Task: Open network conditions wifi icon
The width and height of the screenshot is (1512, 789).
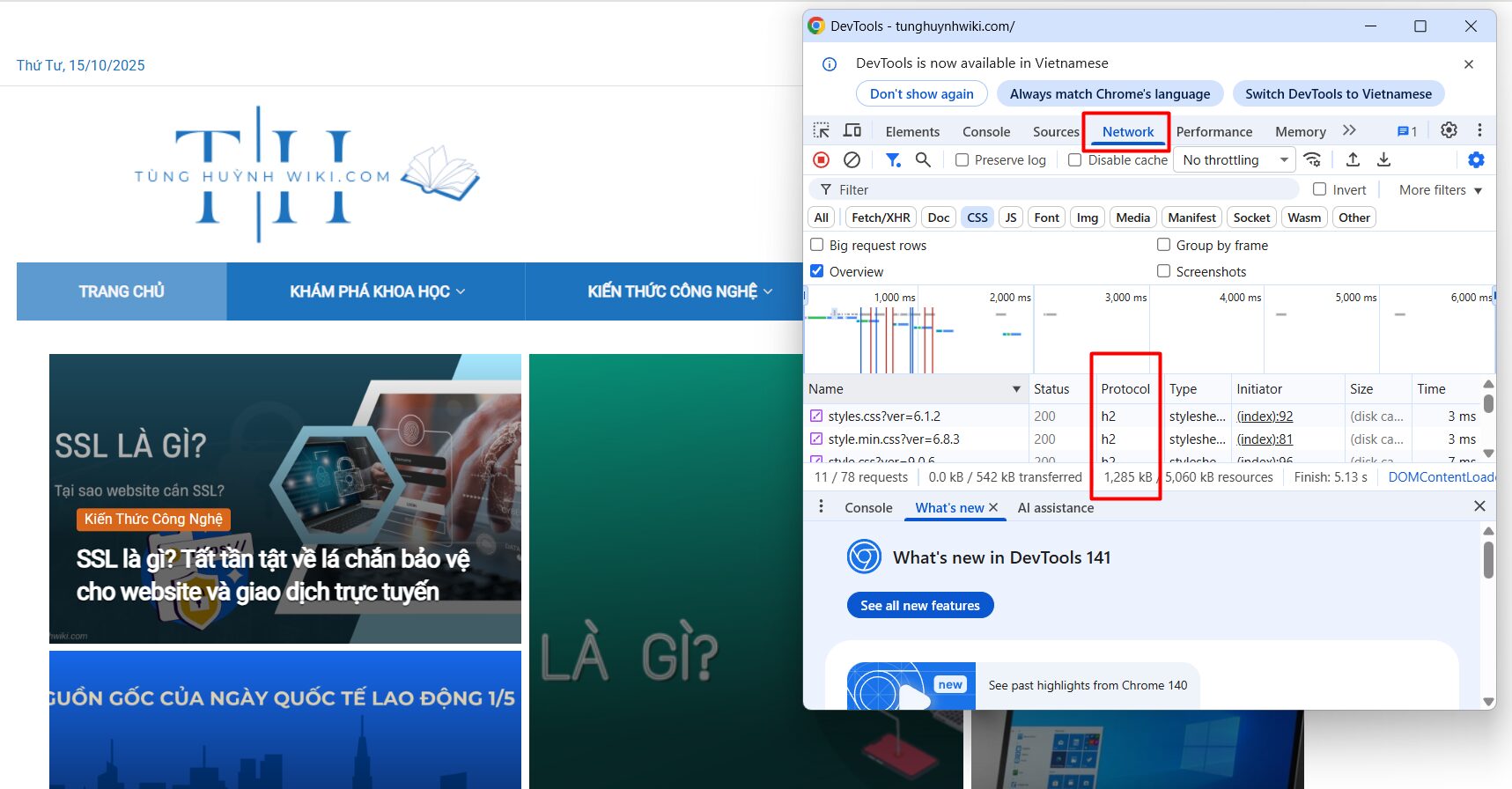Action: 1312,159
